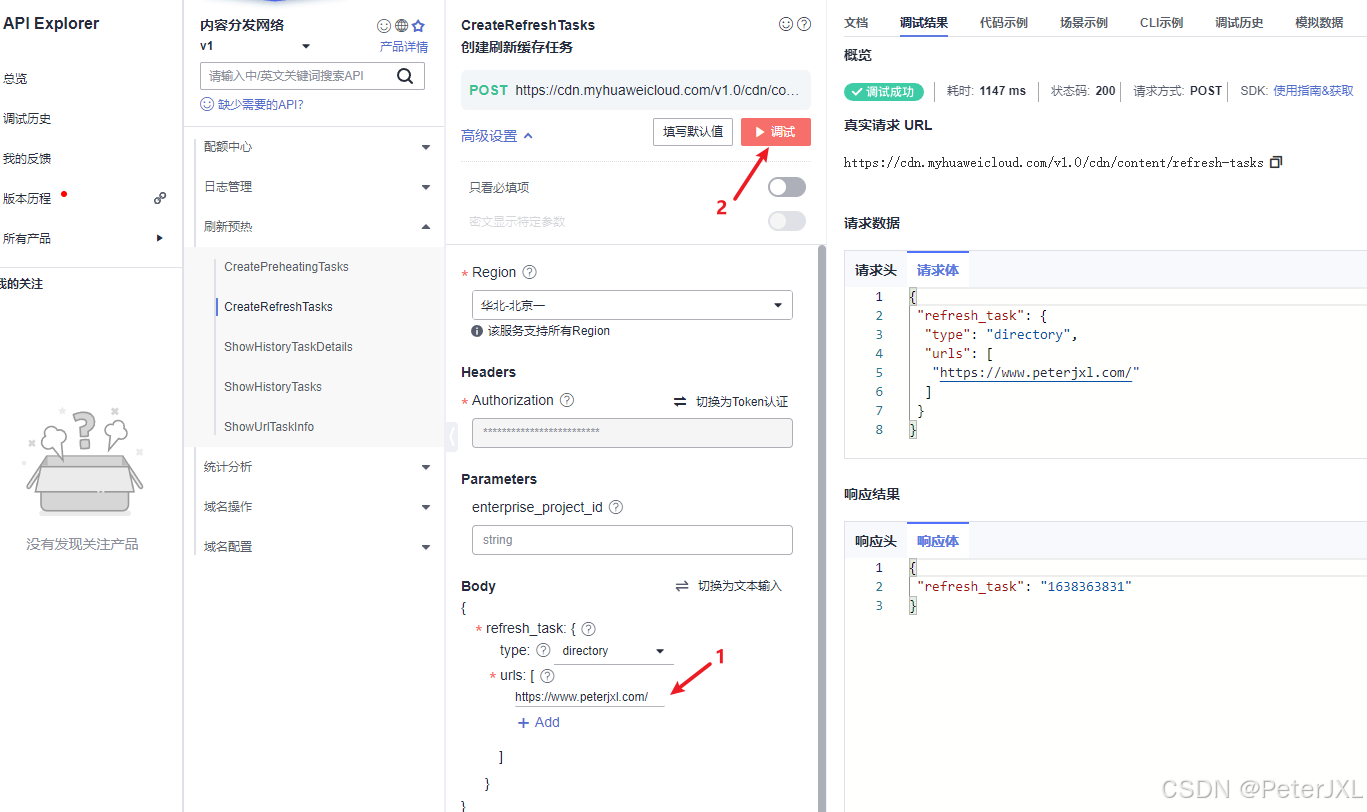Click the link icon beside 版本历程
Screen dimensions: 1367x812
click(160, 199)
